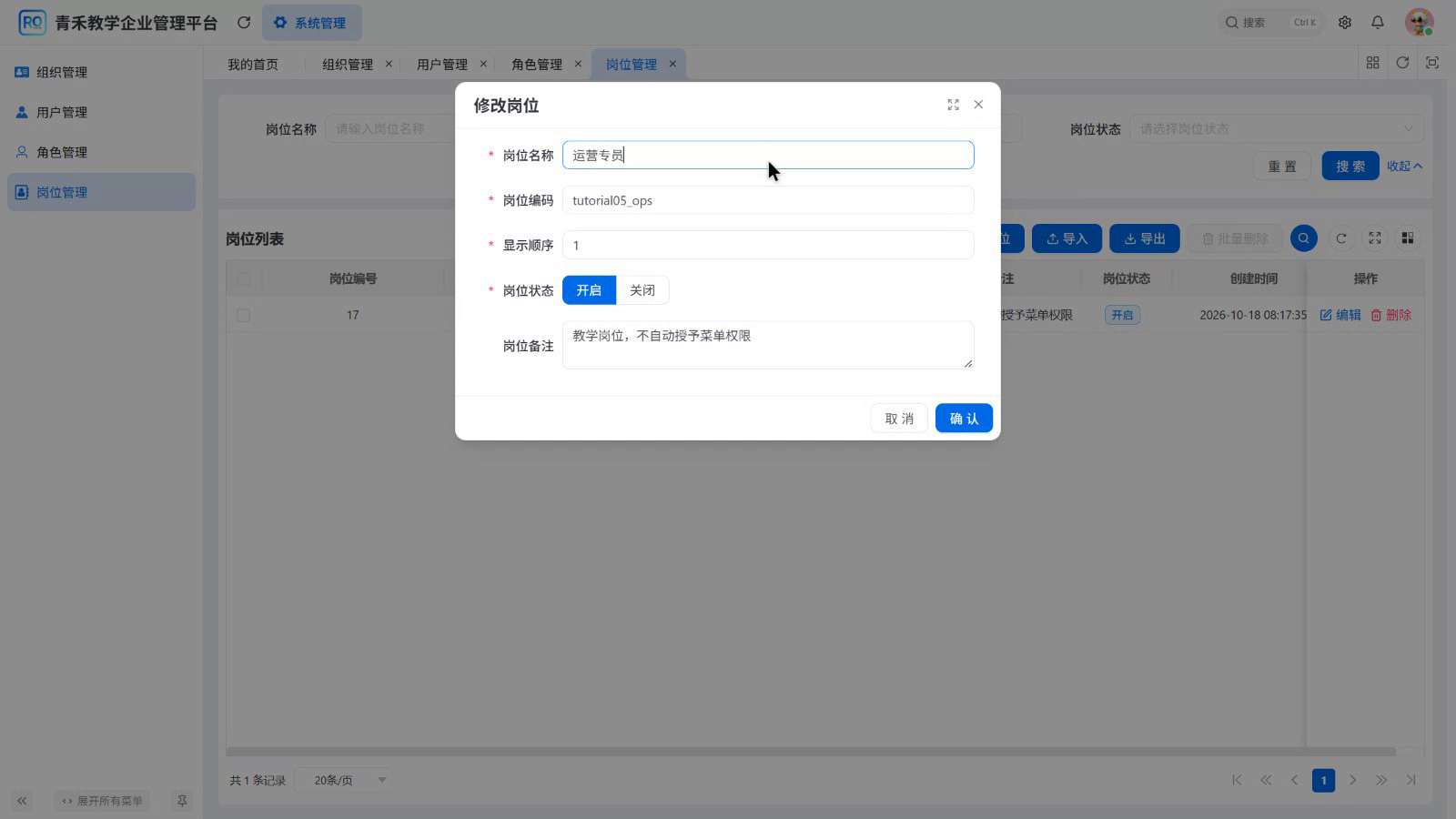
Task: Click the user avatar in top bar
Action: [1420, 22]
